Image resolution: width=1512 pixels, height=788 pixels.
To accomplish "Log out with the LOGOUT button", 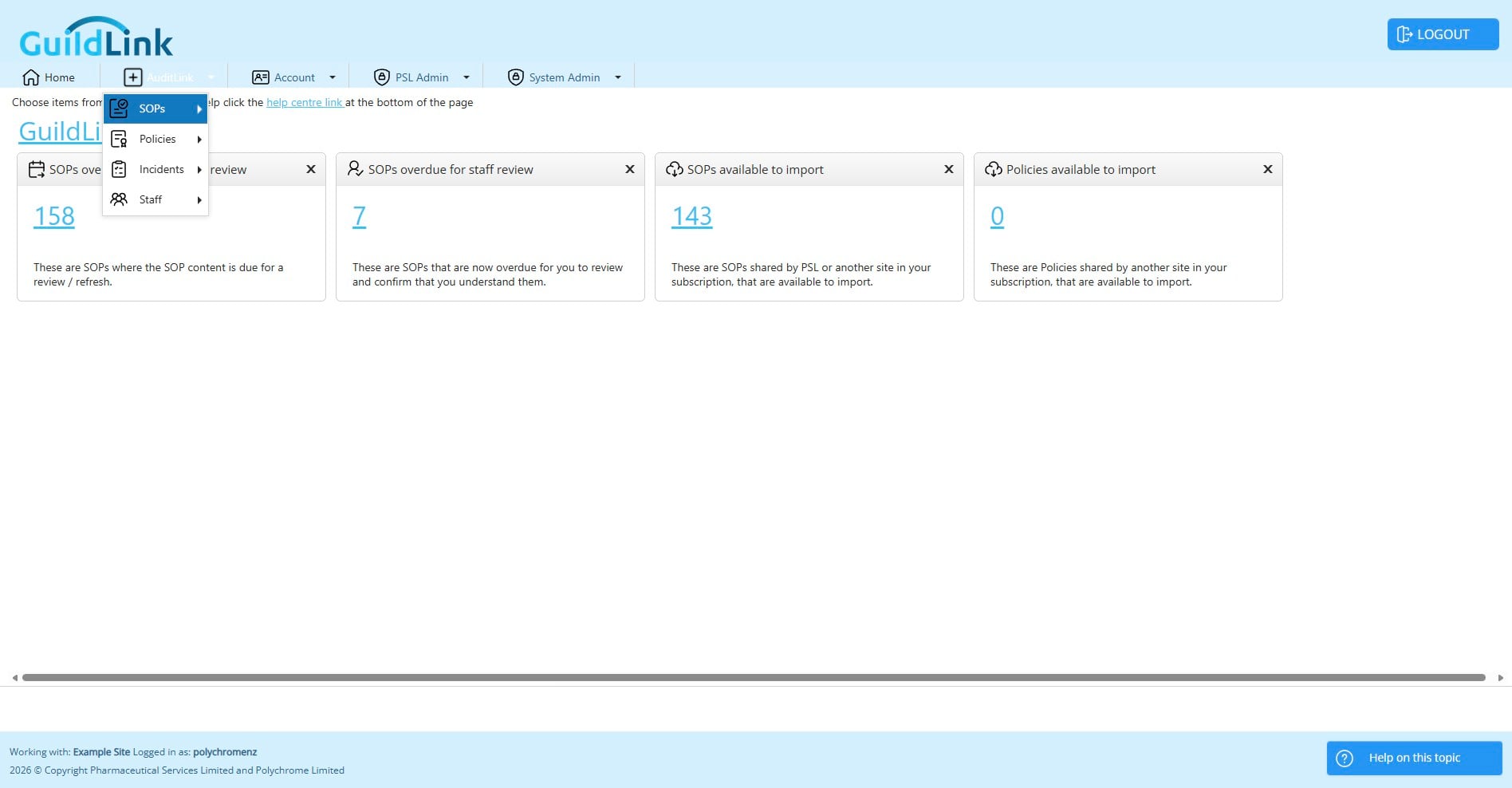I will point(1443,34).
